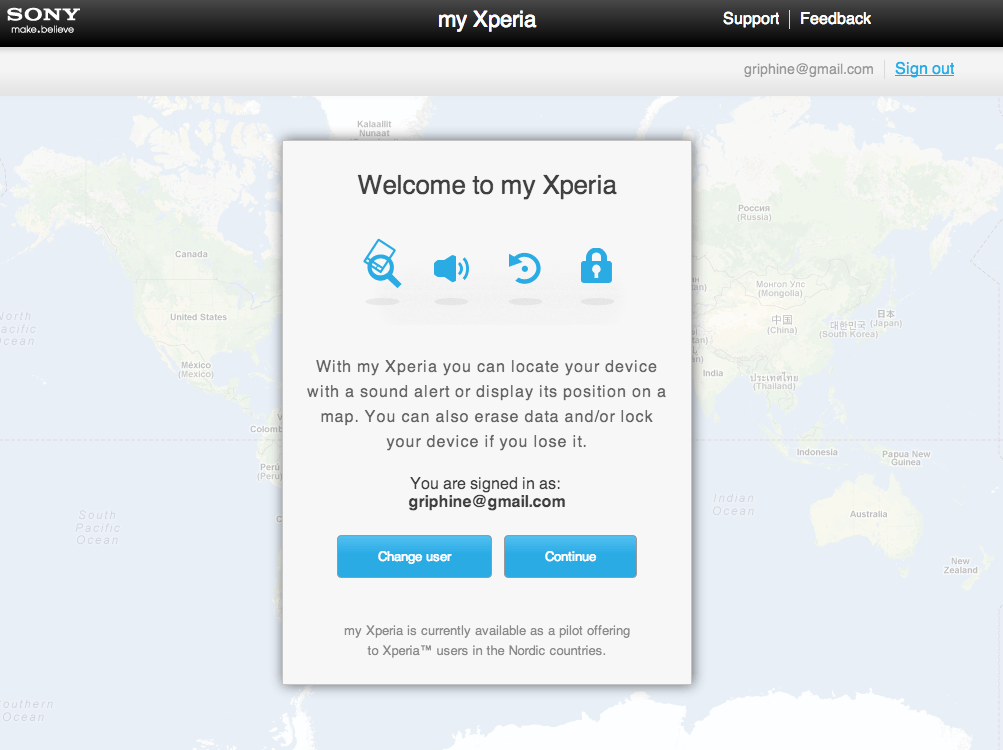
Task: Click the sound alert speaker icon
Action: click(x=452, y=268)
